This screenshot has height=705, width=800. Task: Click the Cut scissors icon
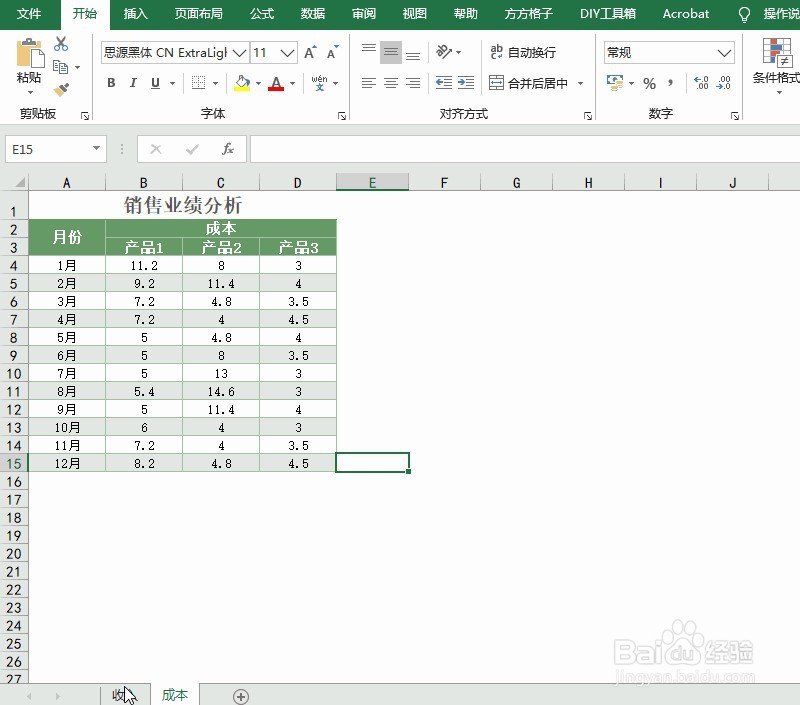pyautogui.click(x=61, y=44)
